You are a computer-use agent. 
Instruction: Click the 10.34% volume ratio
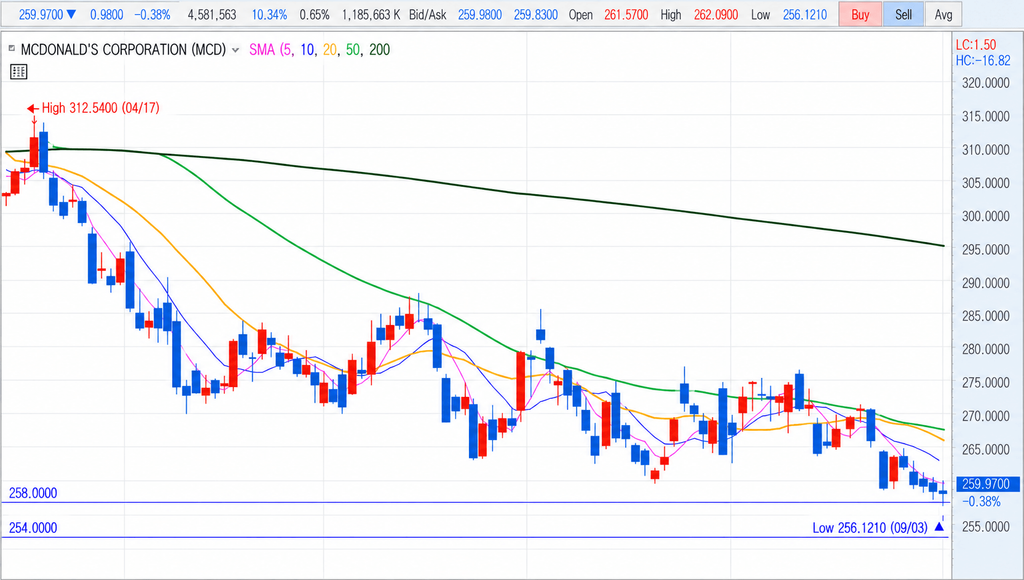point(269,14)
